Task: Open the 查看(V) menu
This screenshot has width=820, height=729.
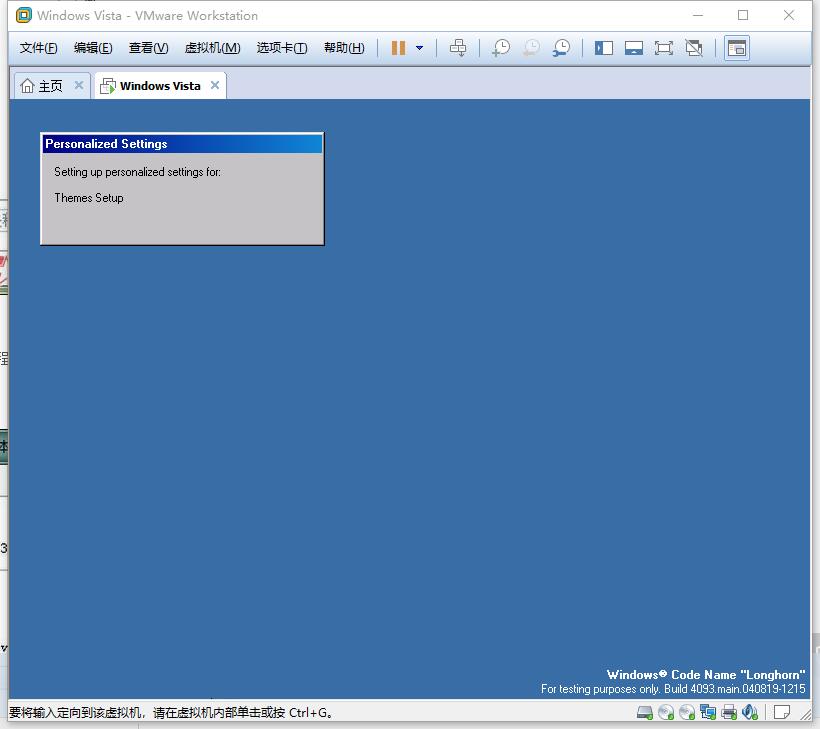Action: (x=149, y=48)
